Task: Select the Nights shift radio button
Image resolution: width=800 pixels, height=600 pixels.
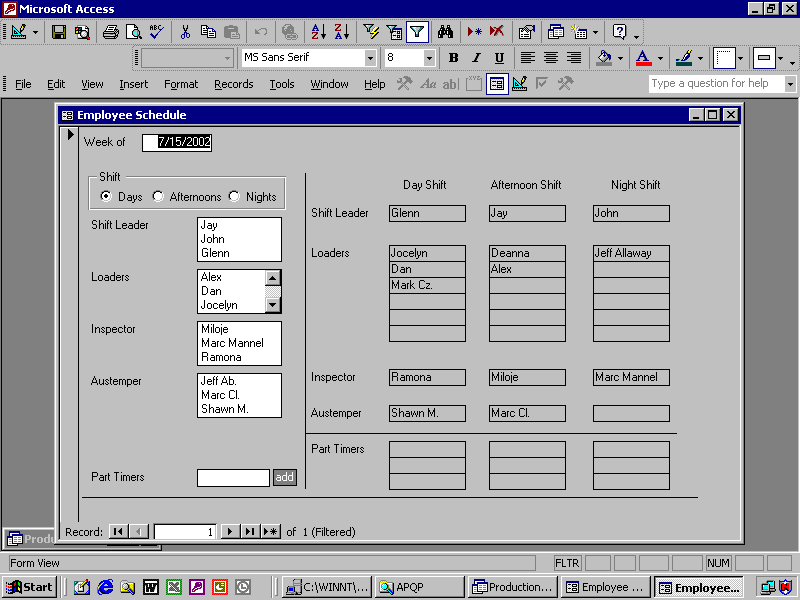Action: tap(234, 196)
